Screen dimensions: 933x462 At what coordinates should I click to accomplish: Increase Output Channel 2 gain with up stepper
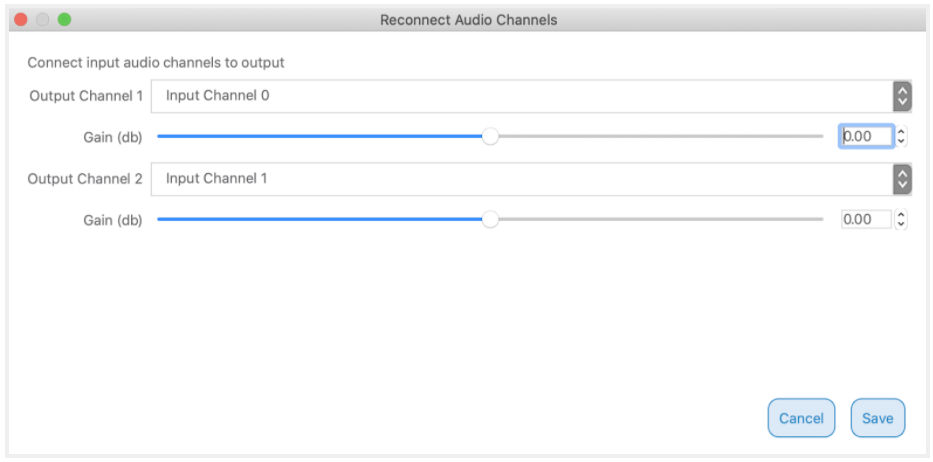coord(902,215)
